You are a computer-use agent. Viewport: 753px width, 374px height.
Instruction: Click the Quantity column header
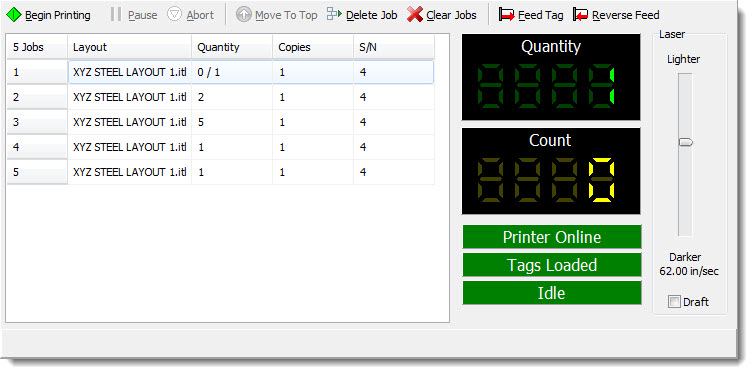232,47
